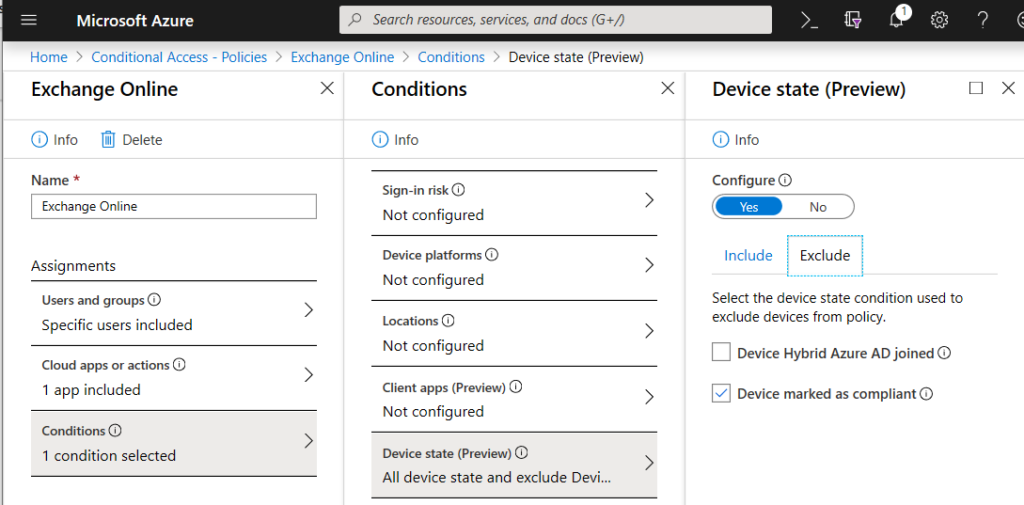Click the Assignments heading text
The width and height of the screenshot is (1024, 505).
click(x=73, y=266)
